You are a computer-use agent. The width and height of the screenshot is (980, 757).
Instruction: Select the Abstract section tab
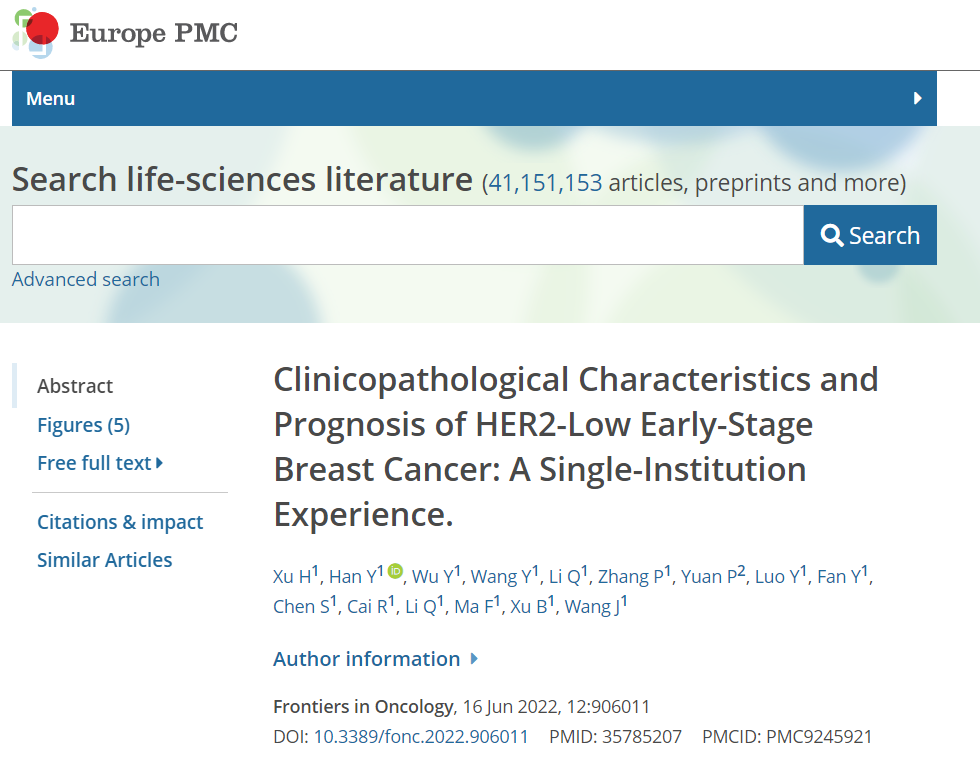75,386
